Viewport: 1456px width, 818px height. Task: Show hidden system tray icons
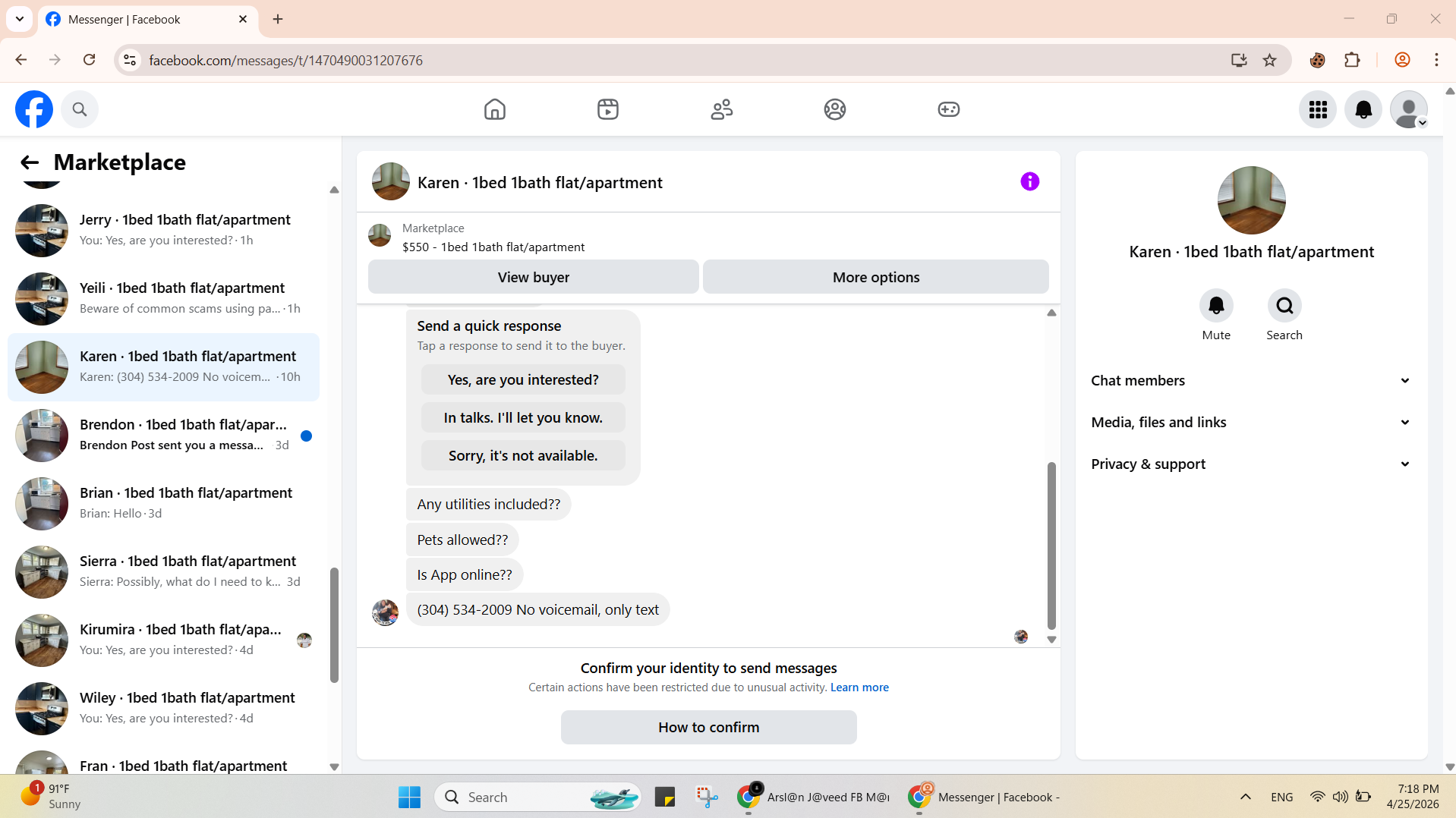click(1245, 797)
